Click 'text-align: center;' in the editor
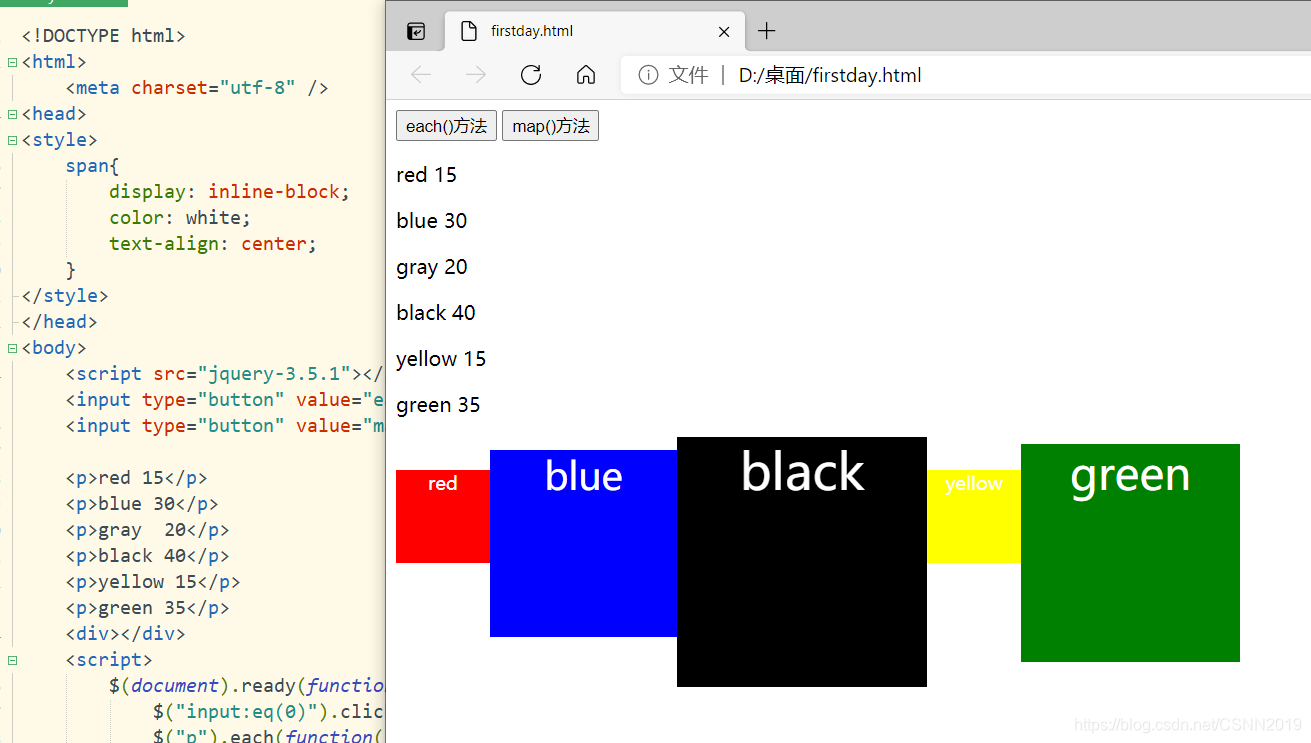 pyautogui.click(x=213, y=244)
